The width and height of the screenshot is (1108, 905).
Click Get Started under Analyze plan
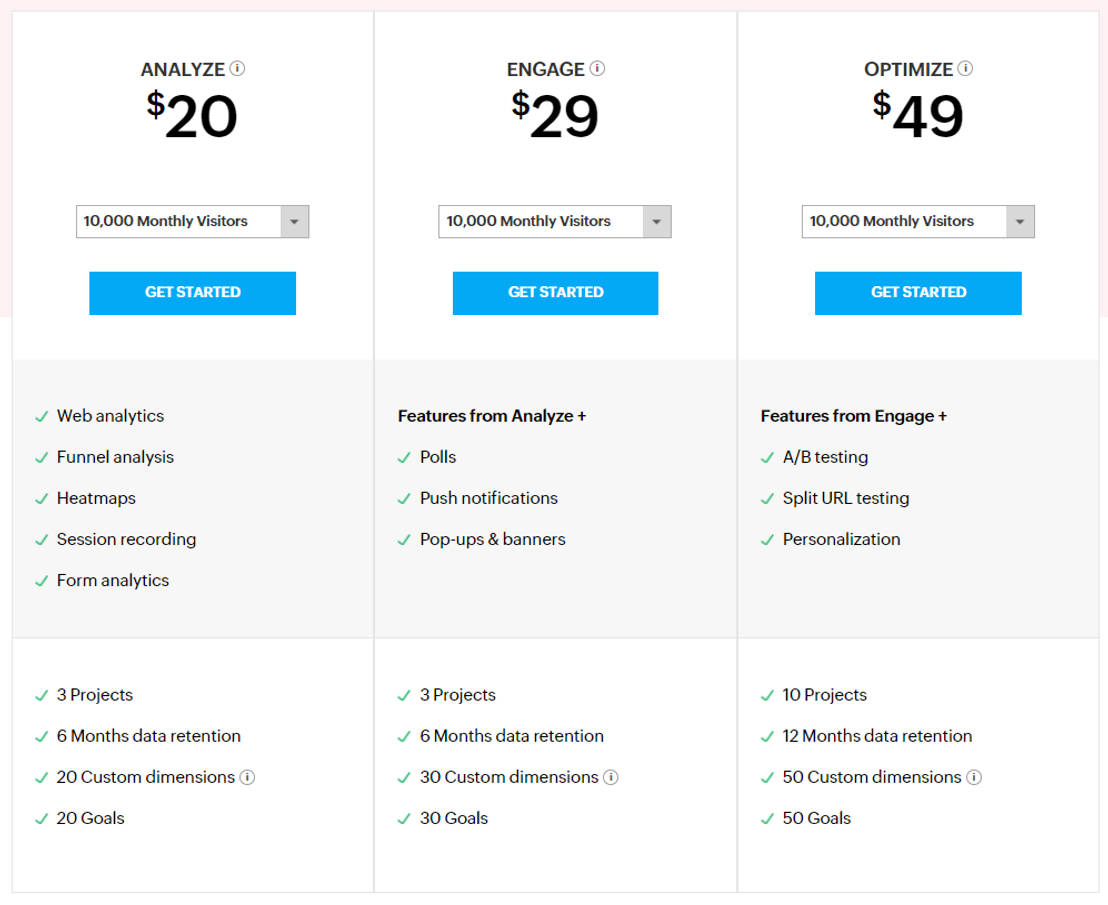coord(192,292)
